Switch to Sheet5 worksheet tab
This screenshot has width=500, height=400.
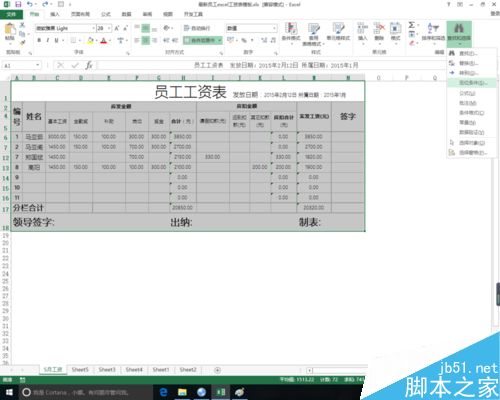pyautogui.click(x=80, y=370)
